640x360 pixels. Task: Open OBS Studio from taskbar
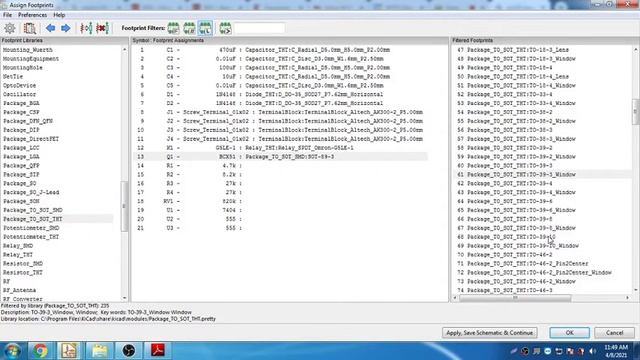coord(129,351)
